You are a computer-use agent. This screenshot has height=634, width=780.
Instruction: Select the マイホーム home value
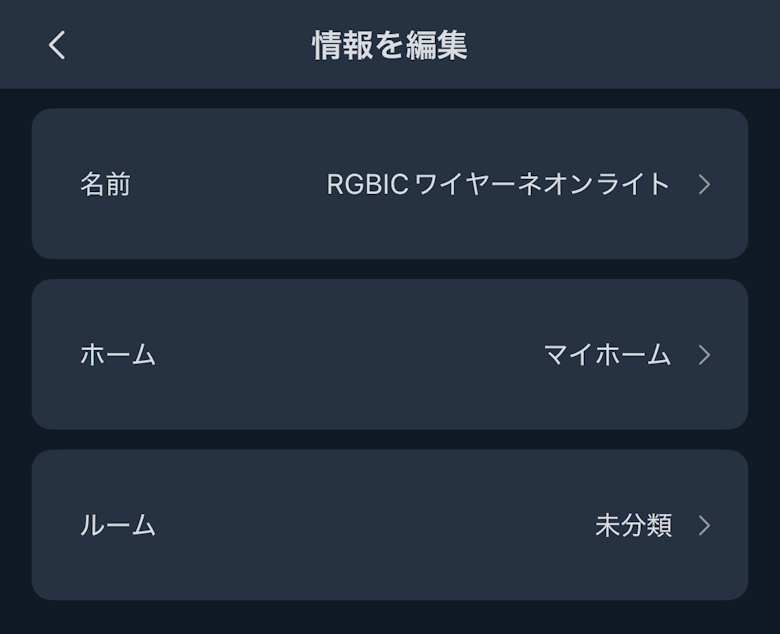(x=607, y=355)
